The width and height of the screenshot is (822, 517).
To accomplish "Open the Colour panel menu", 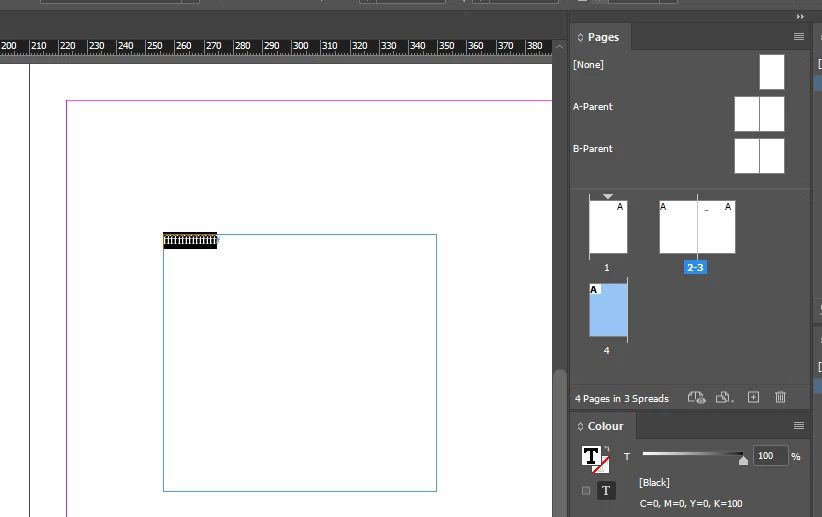I will tap(798, 426).
